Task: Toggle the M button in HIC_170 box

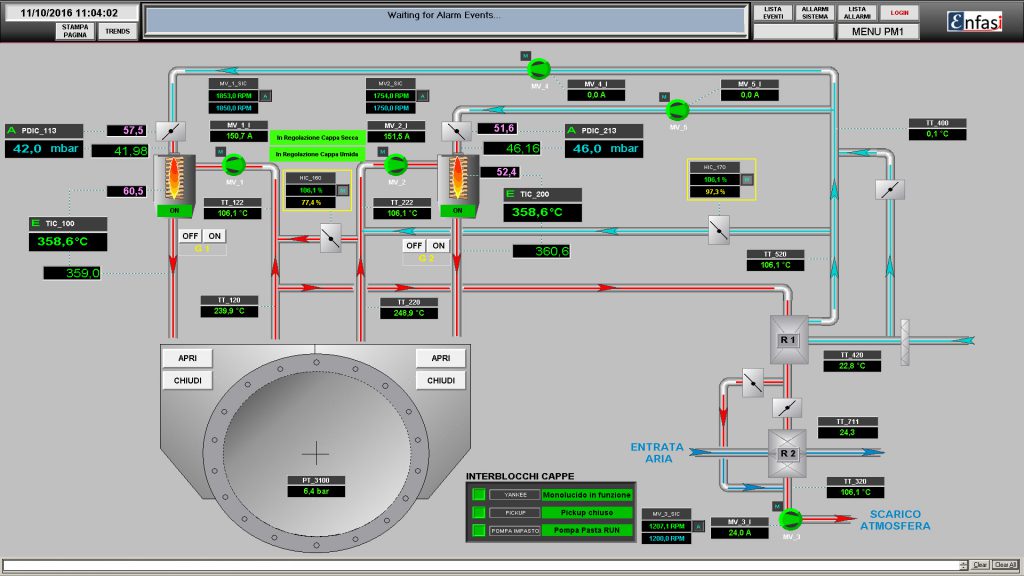Action: pyautogui.click(x=746, y=179)
